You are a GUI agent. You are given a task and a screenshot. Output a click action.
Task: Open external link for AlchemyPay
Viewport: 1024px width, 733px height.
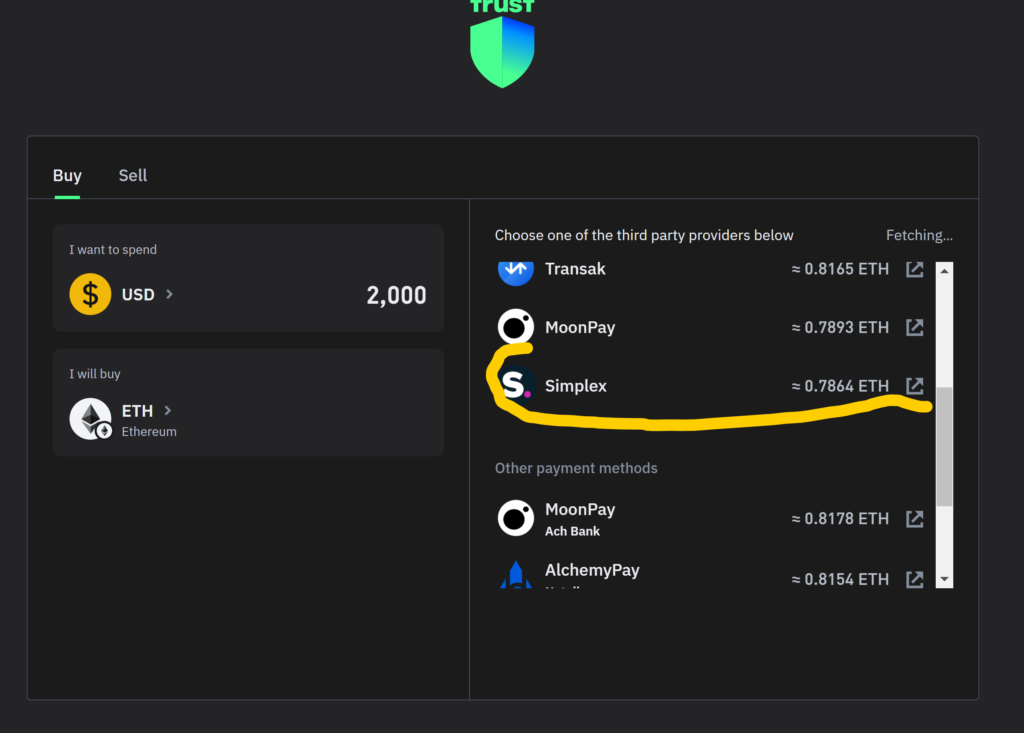[x=915, y=579]
